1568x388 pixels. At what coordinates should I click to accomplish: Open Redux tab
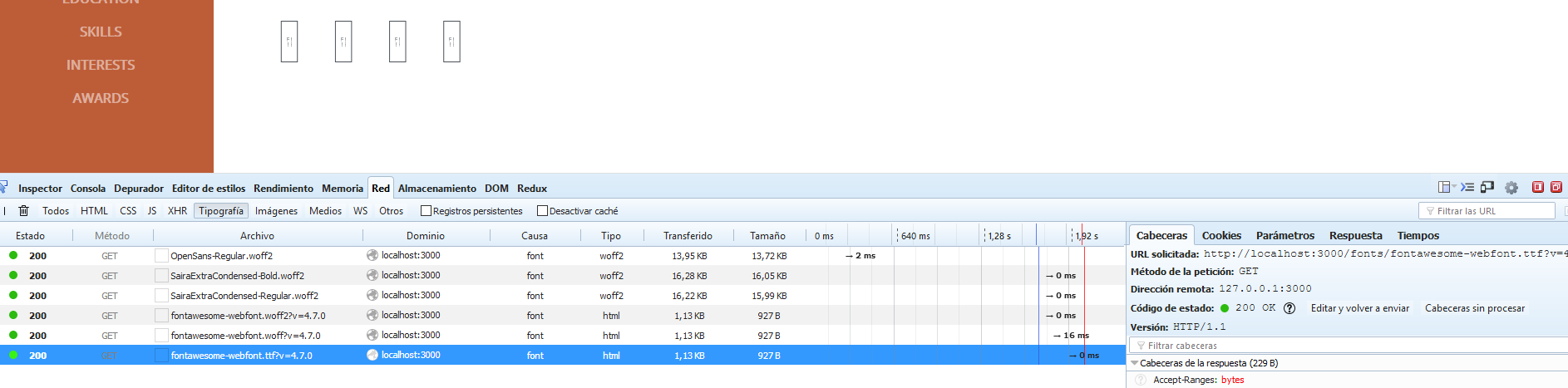coord(532,189)
